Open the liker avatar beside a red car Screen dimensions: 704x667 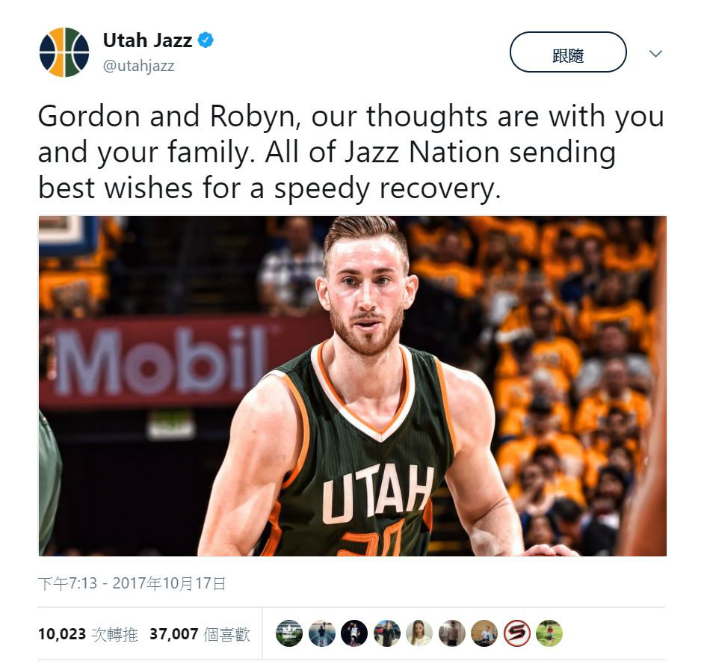(387, 633)
